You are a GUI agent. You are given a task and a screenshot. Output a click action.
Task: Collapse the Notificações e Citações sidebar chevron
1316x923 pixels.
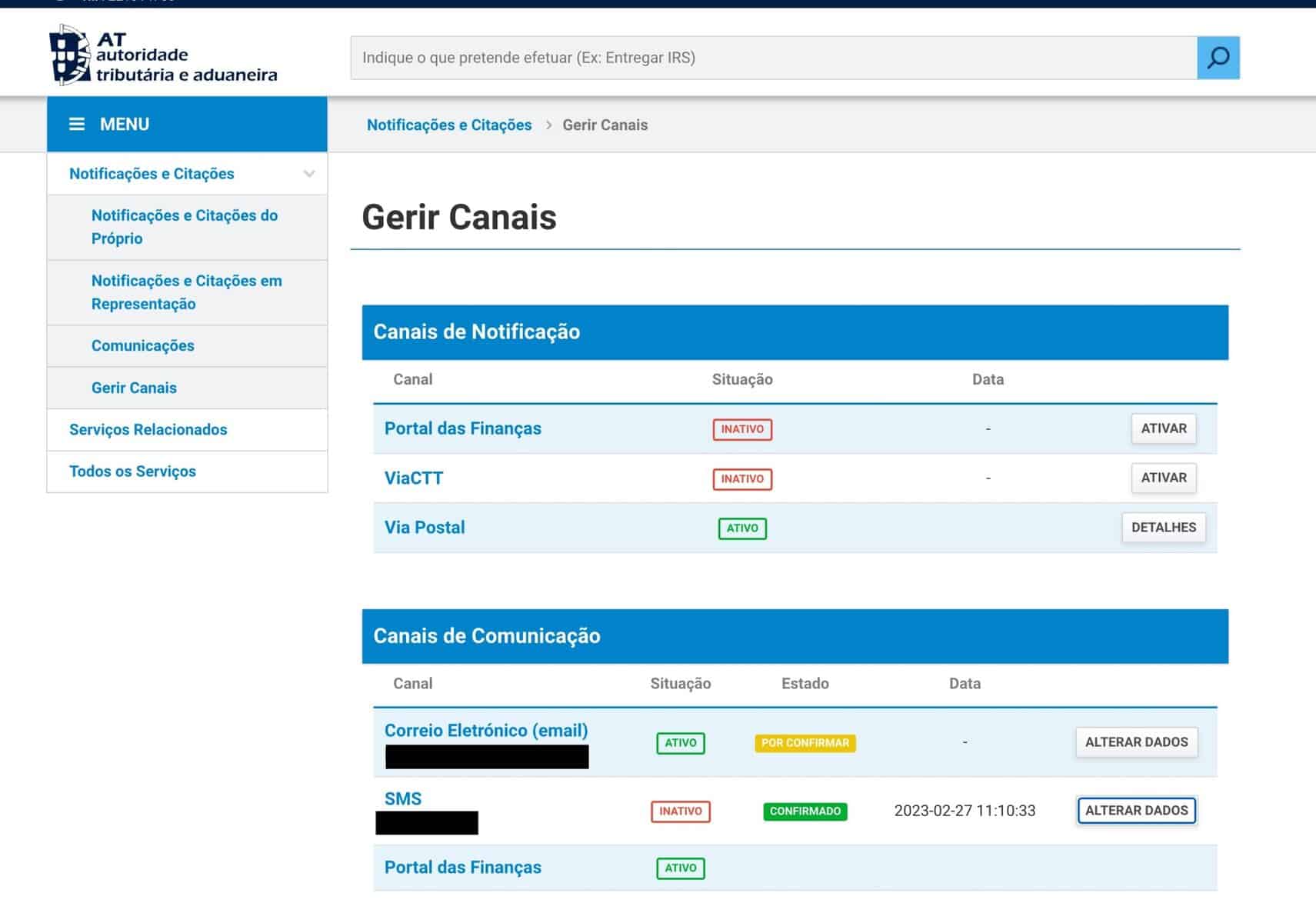309,174
